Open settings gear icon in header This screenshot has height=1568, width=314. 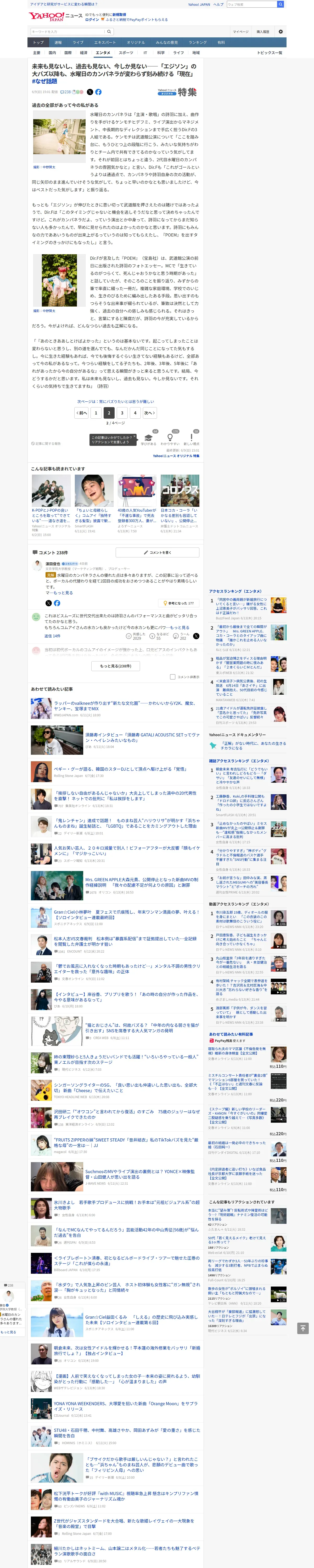pos(281,32)
